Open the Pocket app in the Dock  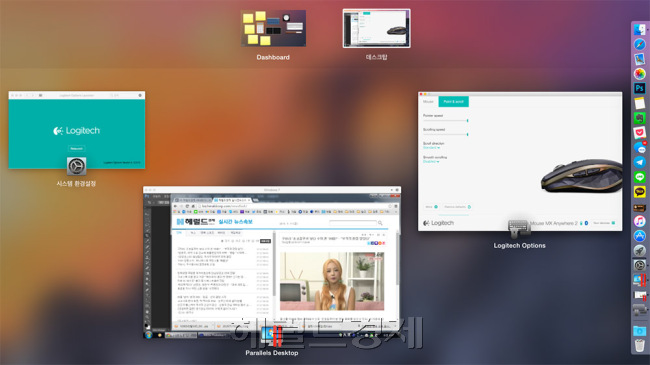coord(639,133)
